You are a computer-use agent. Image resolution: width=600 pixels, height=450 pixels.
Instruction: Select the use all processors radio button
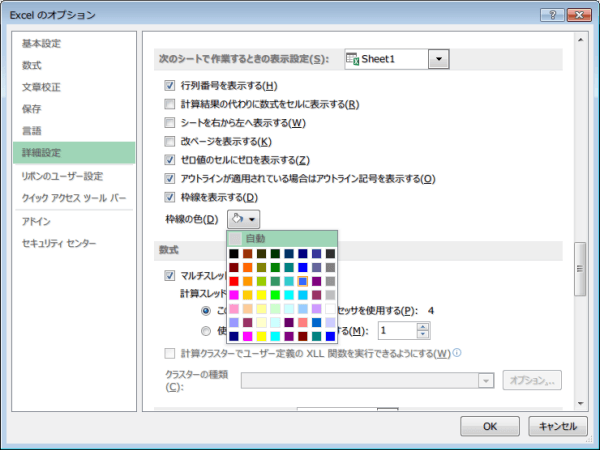[x=206, y=311]
